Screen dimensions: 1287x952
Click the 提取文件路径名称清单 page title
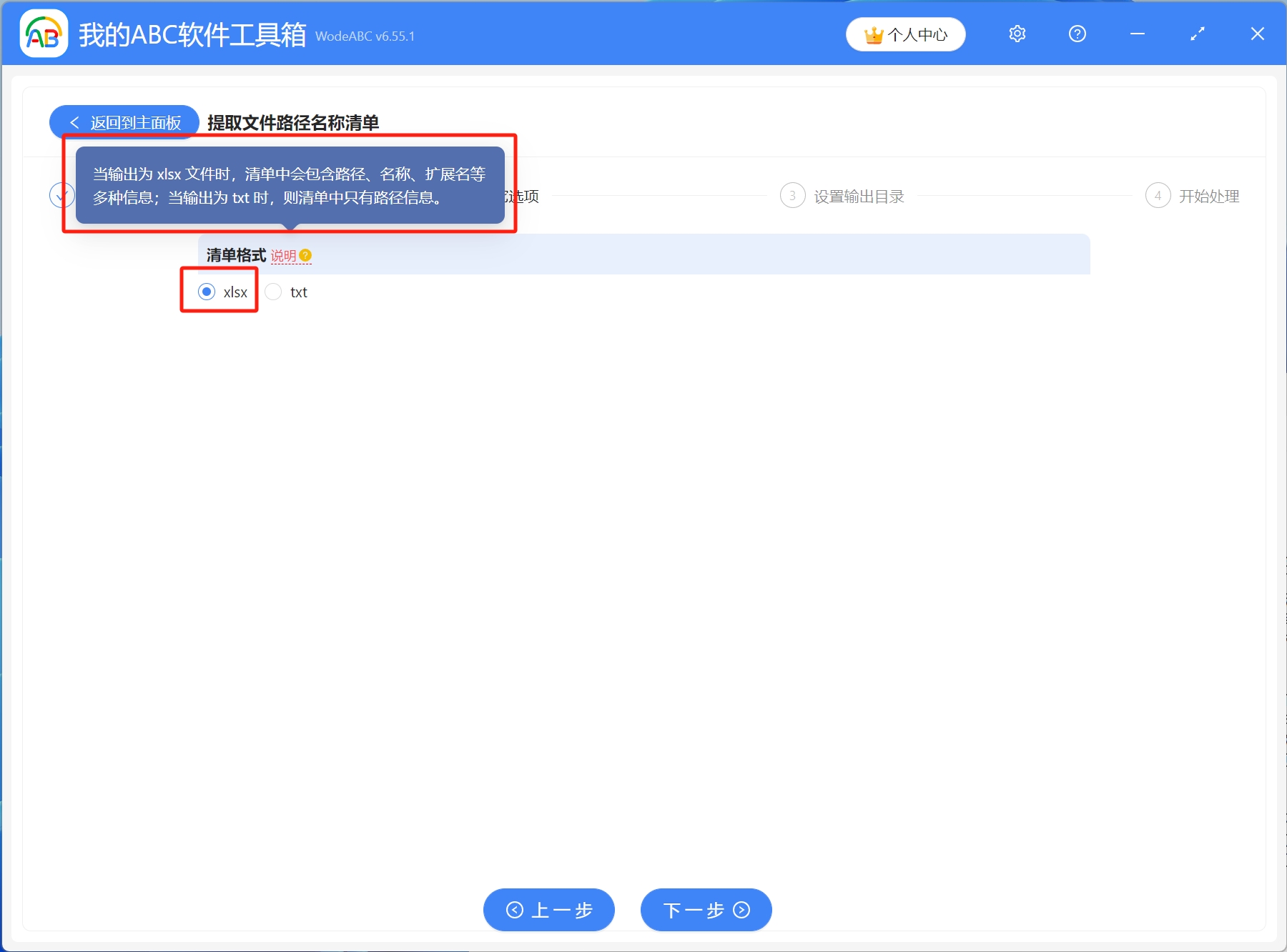292,122
